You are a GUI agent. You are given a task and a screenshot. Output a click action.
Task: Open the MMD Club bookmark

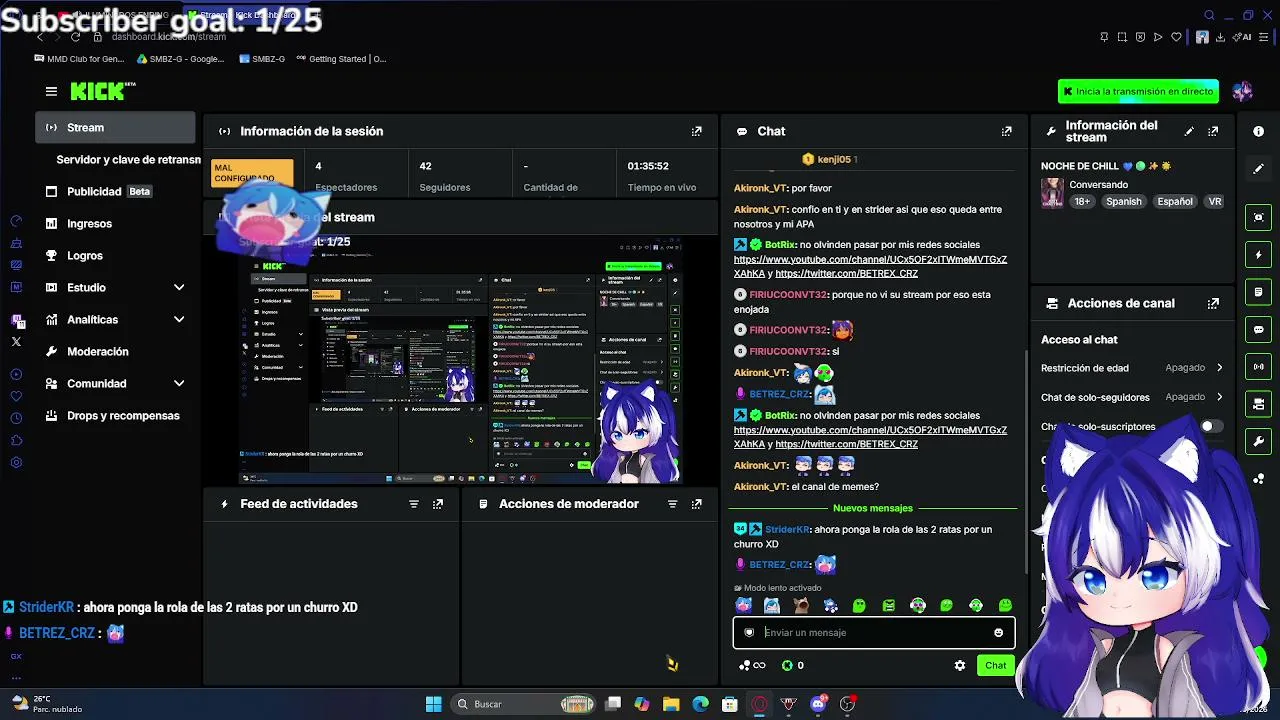(x=79, y=59)
